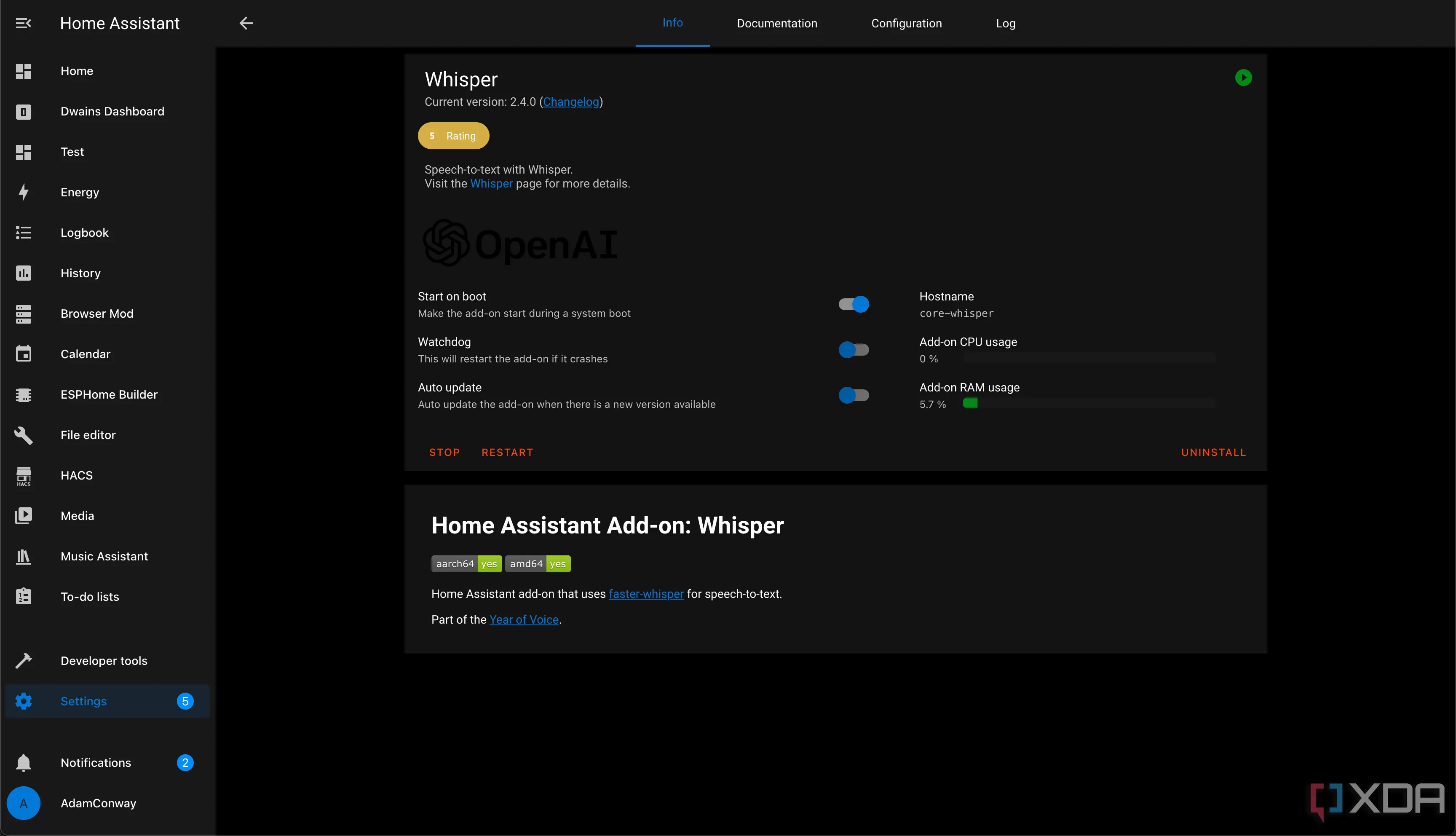Click the Notifications badge showing 2
The image size is (1456, 836).
[x=185, y=763]
